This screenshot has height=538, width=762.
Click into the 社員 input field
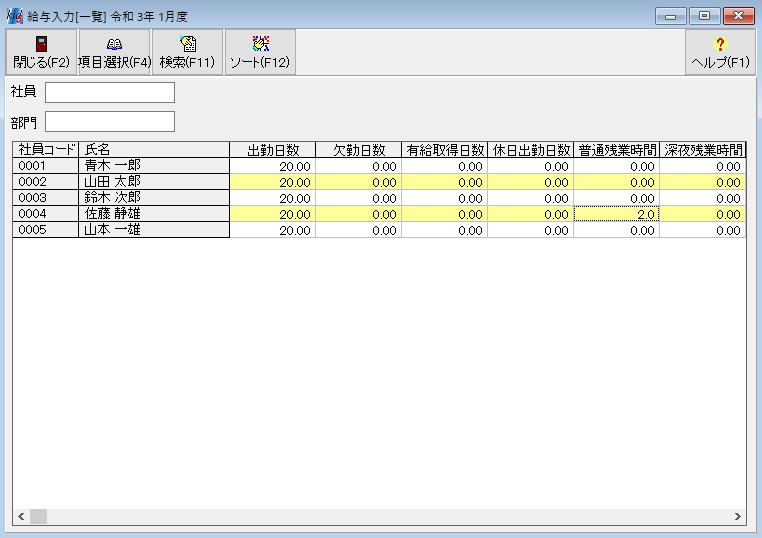[x=110, y=93]
